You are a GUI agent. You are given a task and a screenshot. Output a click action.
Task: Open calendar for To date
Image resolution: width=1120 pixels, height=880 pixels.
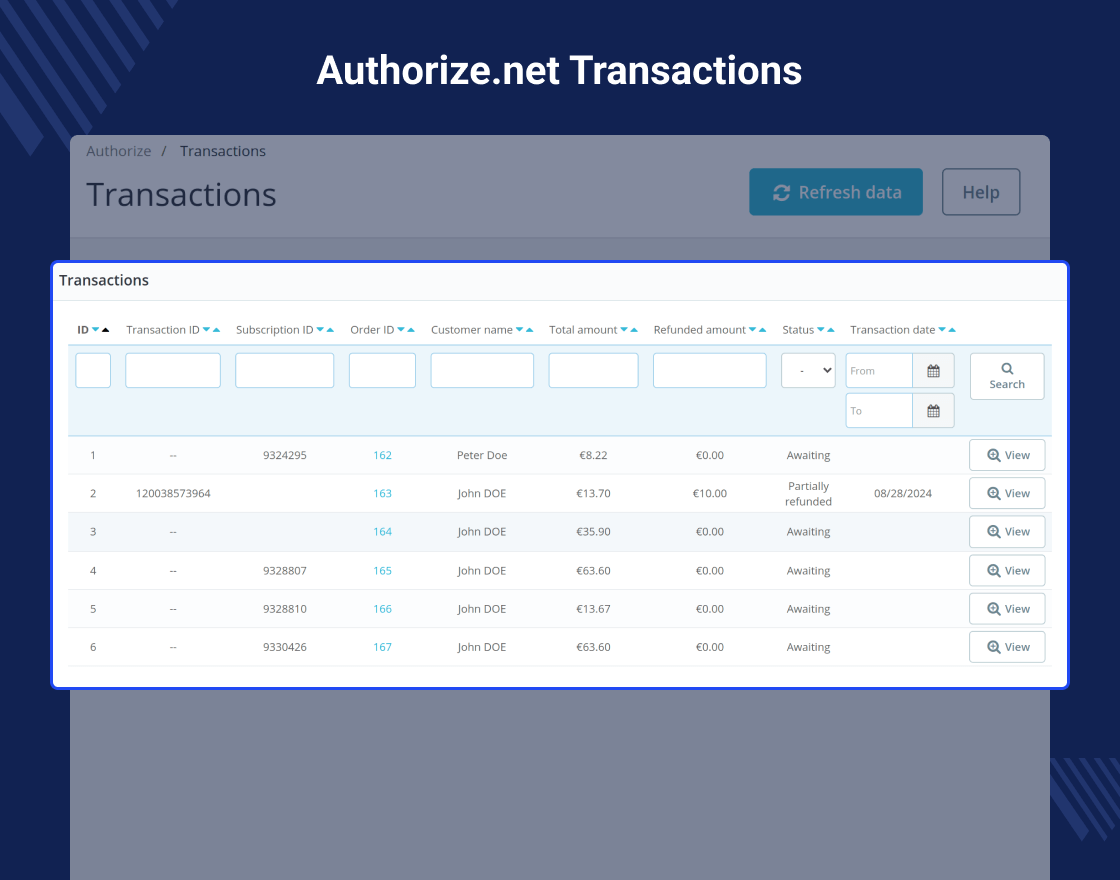coord(933,411)
